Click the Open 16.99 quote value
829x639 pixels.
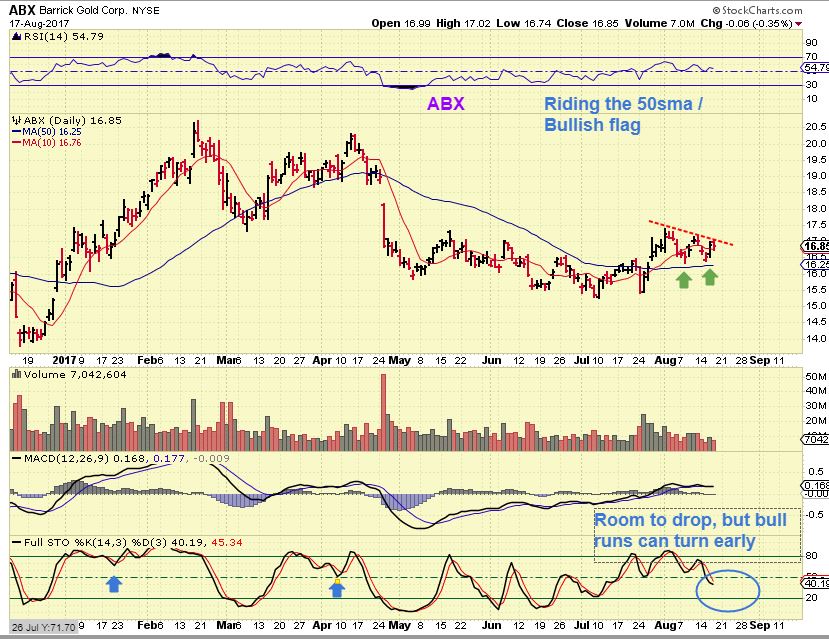pos(401,24)
